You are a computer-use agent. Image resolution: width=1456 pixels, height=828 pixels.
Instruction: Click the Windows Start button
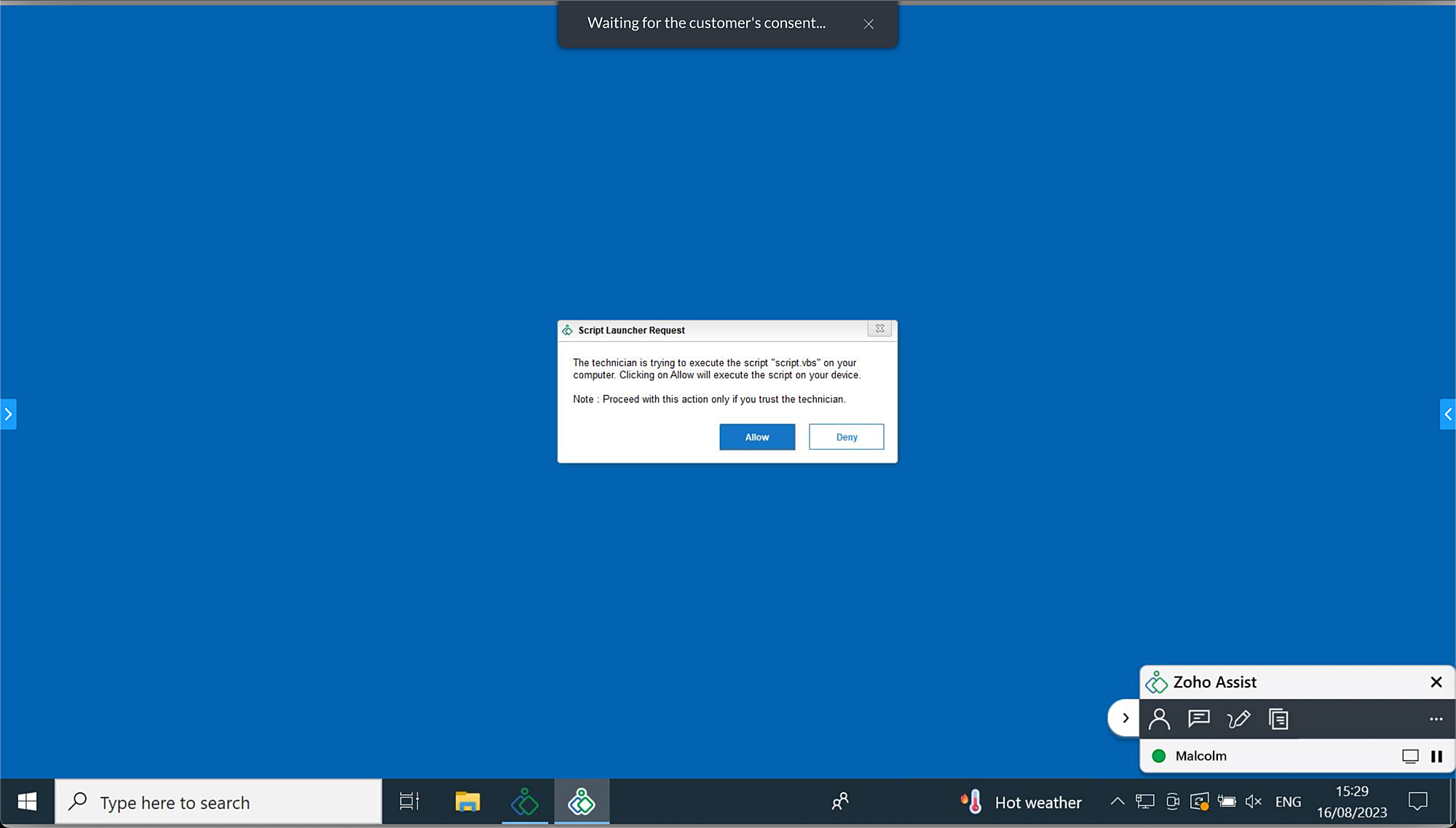pyautogui.click(x=26, y=801)
